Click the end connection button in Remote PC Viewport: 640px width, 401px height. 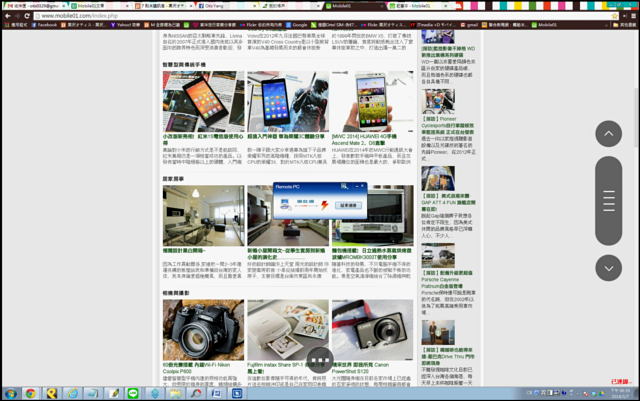(348, 205)
